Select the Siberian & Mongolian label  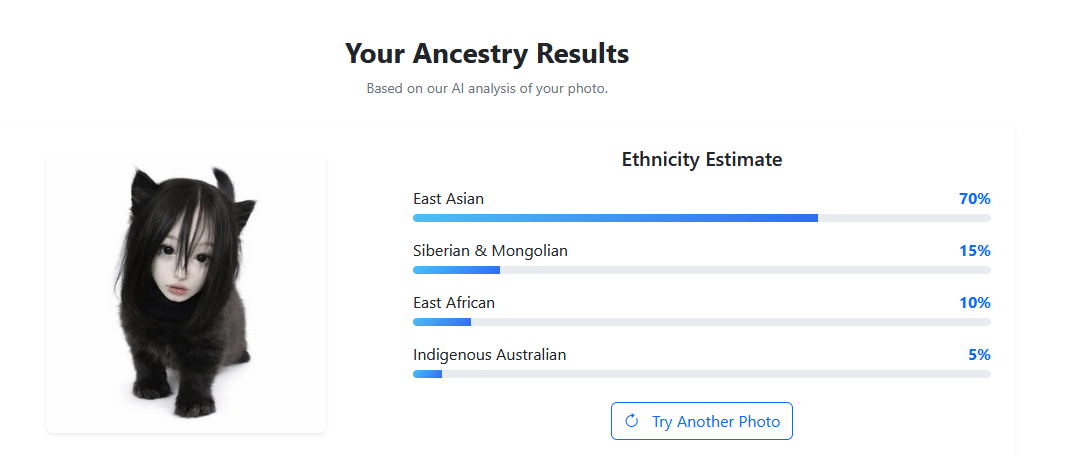pyautogui.click(x=490, y=251)
